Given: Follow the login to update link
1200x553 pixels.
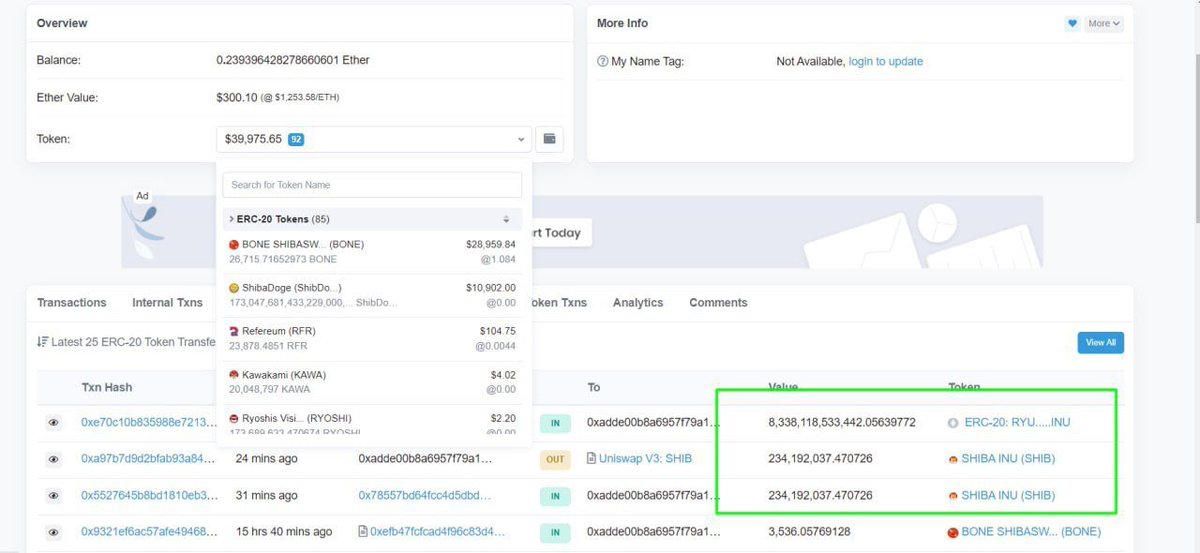Looking at the screenshot, I should (x=886, y=62).
